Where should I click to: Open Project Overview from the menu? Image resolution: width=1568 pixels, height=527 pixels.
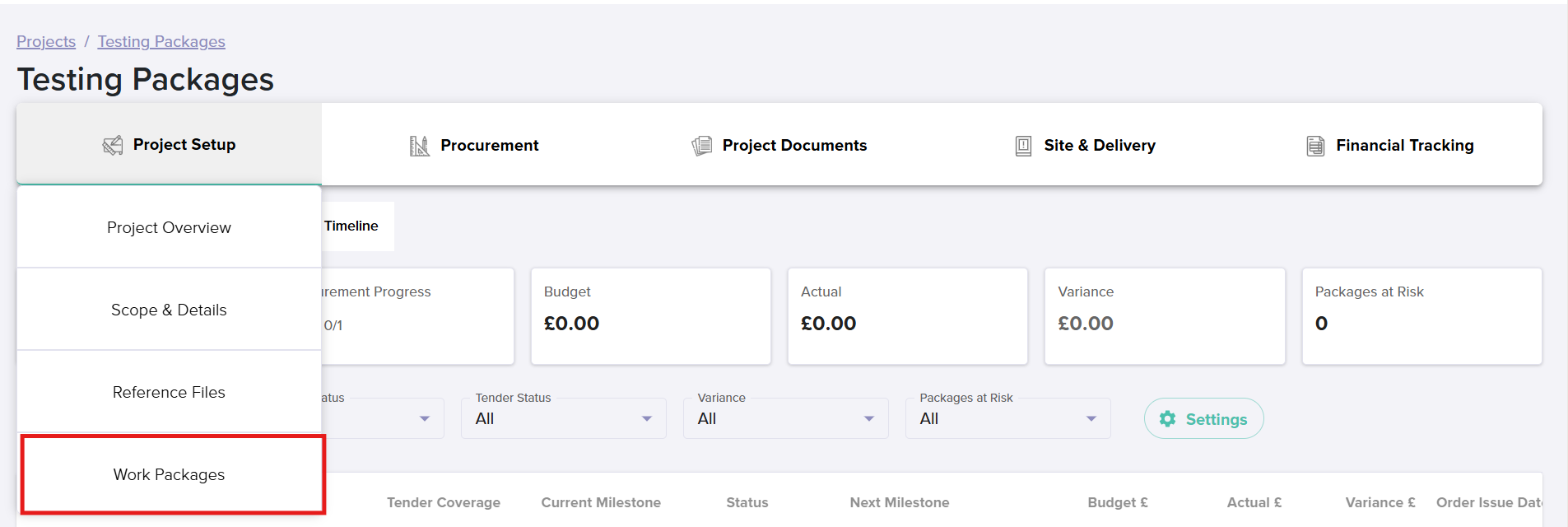(170, 227)
